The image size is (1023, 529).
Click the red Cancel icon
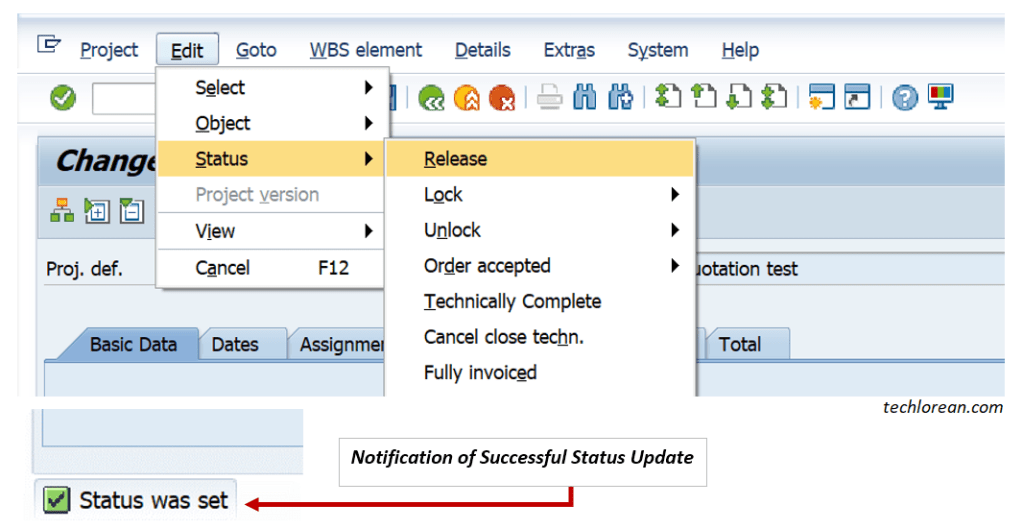pos(502,98)
